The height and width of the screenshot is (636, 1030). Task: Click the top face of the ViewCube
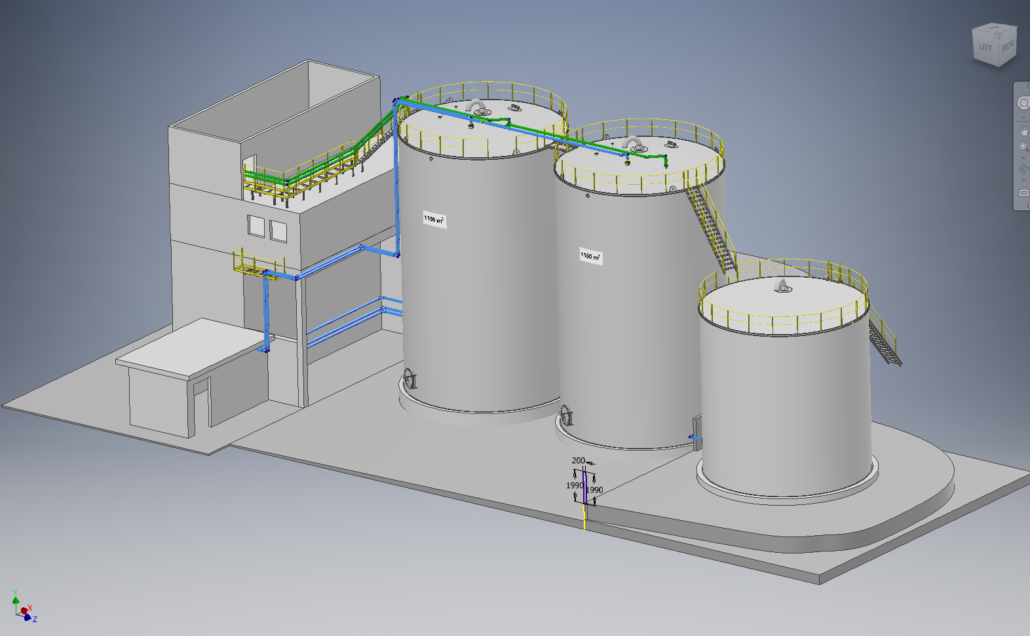(x=995, y=28)
